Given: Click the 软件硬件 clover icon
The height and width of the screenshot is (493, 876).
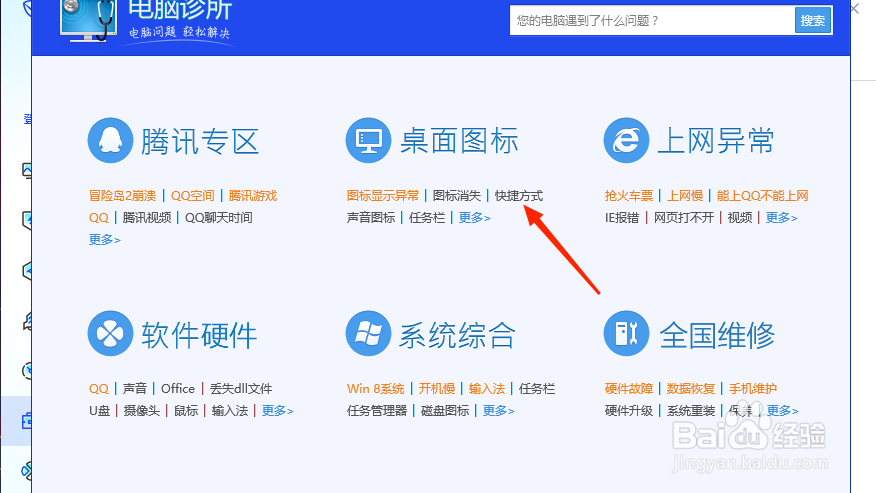Looking at the screenshot, I should coord(110,334).
